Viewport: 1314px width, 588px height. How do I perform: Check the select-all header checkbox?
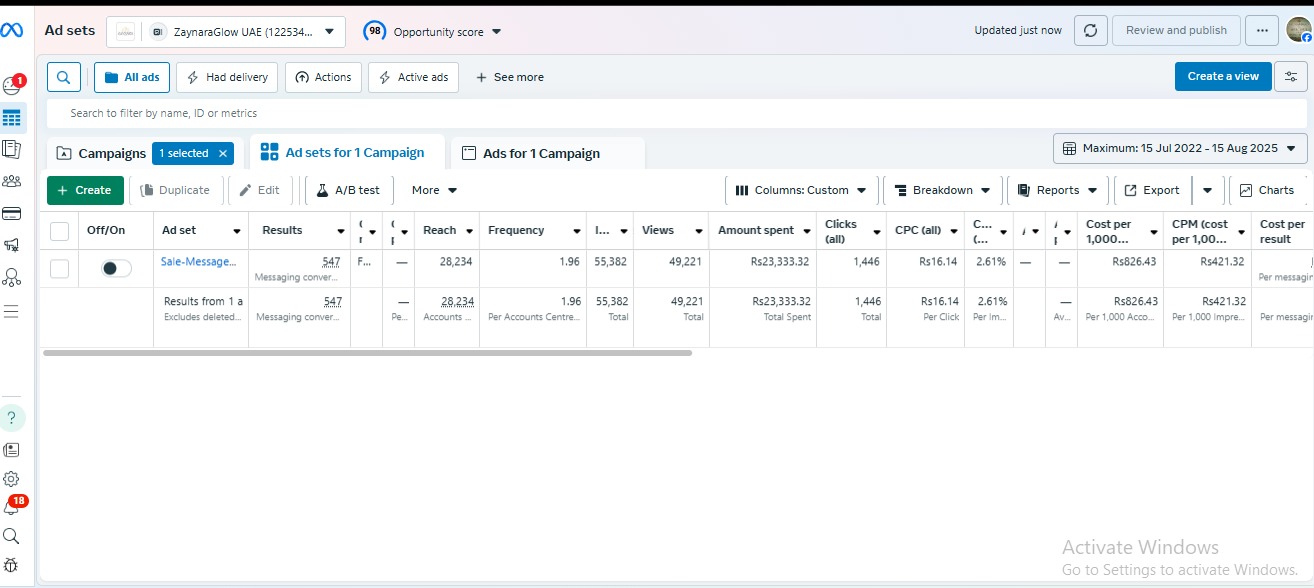coord(60,231)
